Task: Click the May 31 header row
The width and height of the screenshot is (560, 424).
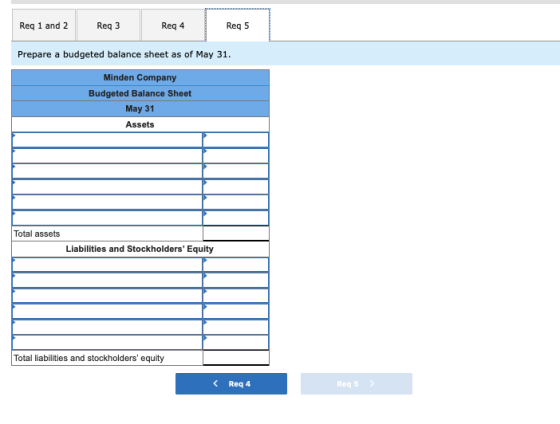Action: click(140, 109)
